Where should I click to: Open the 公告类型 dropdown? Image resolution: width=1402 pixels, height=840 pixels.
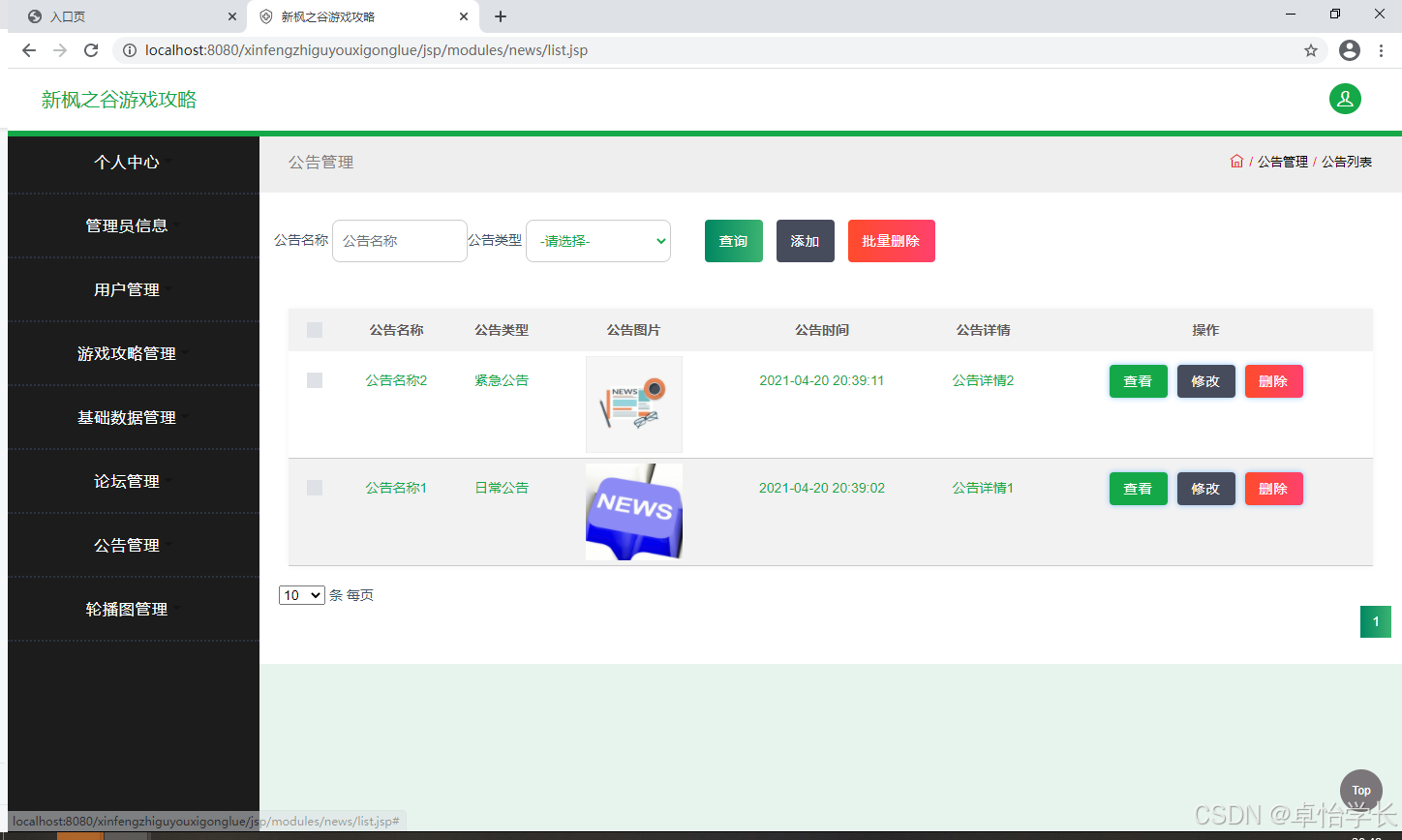(x=598, y=241)
